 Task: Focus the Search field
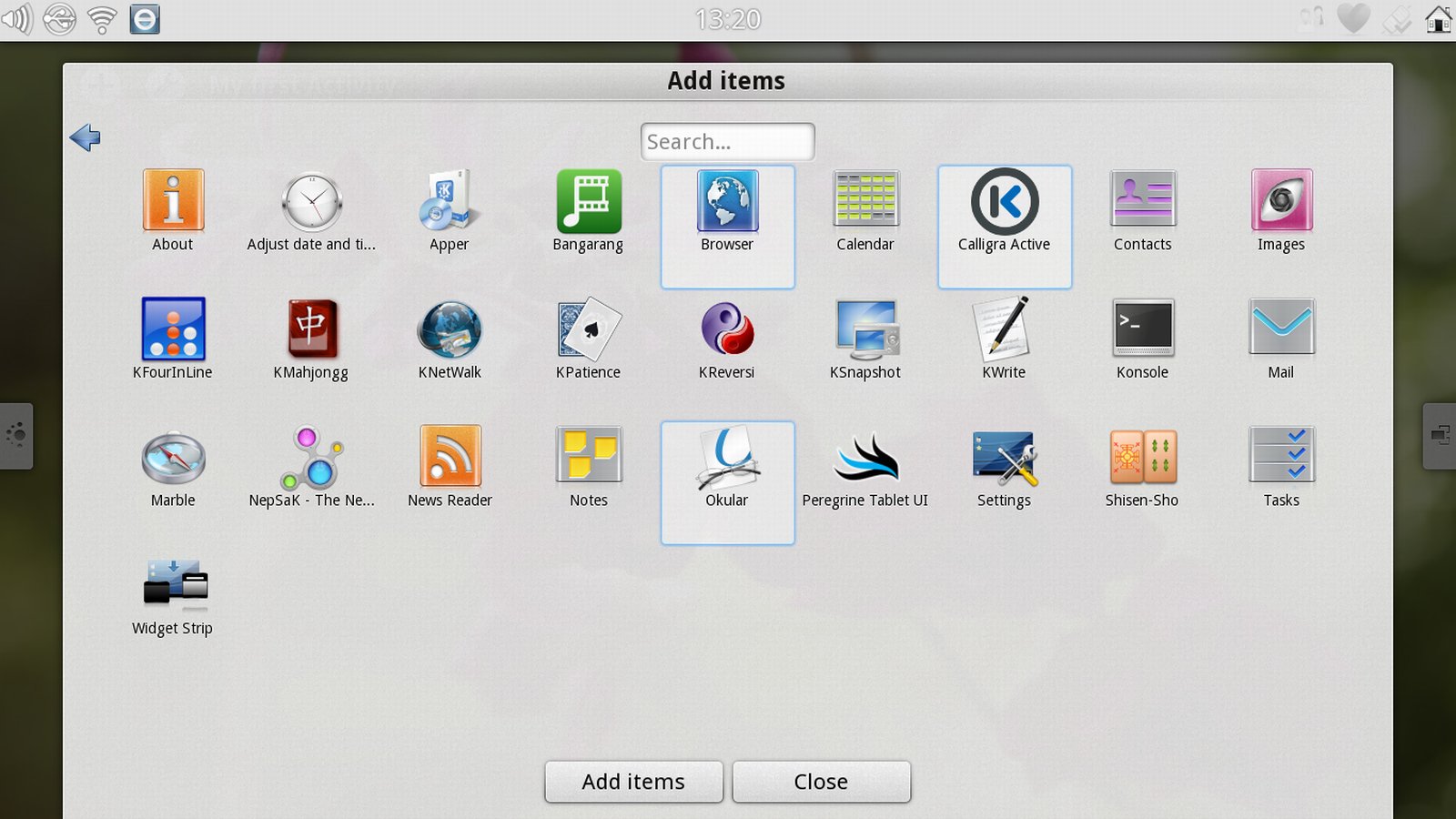(727, 142)
